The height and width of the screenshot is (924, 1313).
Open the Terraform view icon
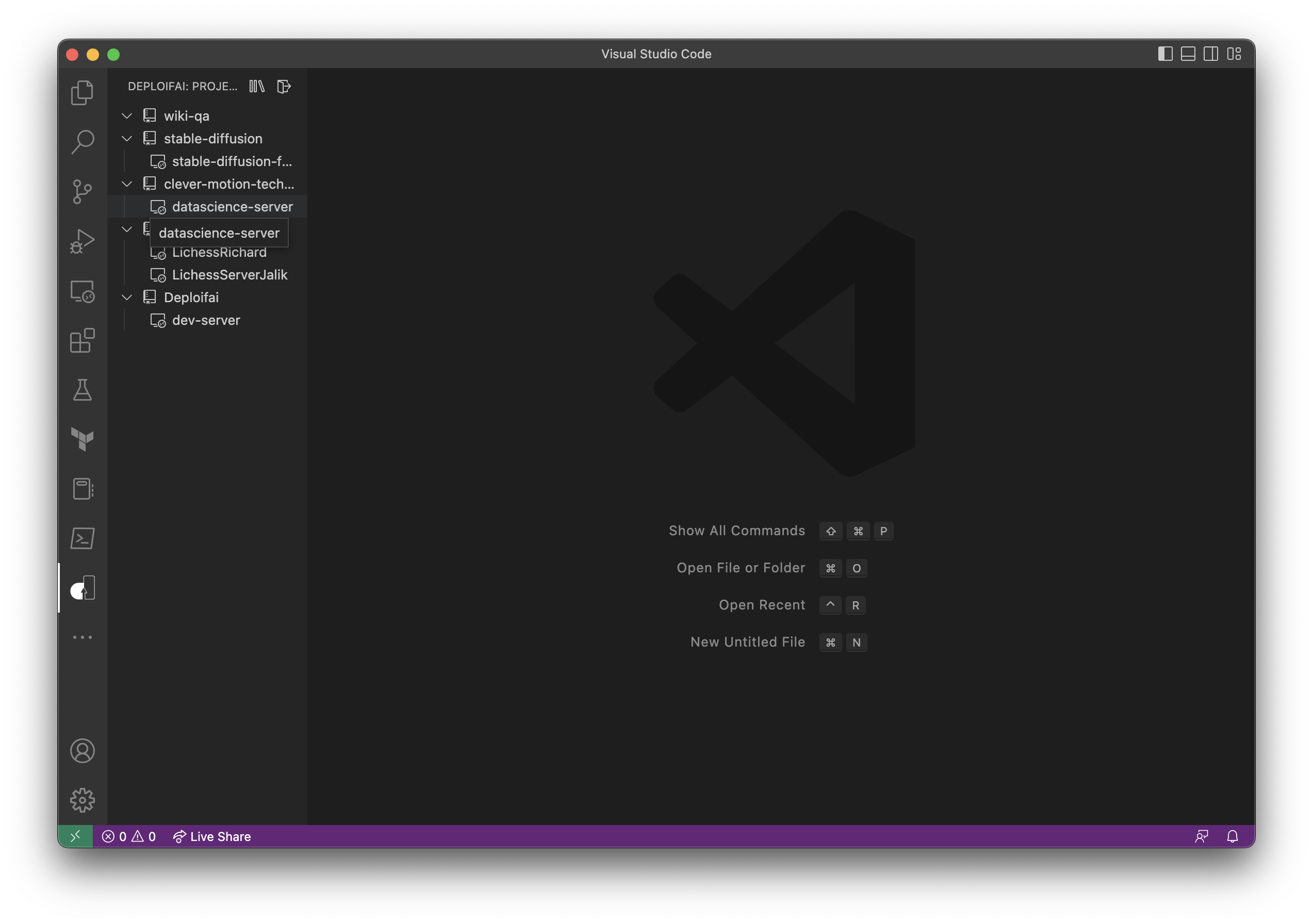(83, 439)
